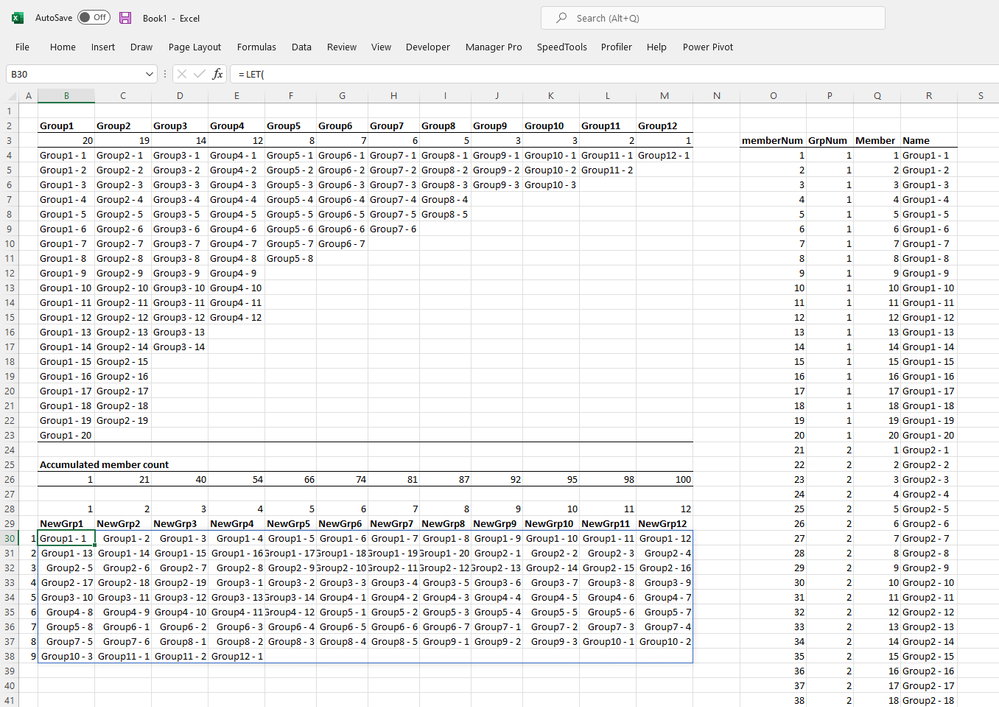Select Name cell Group1 - 20 in column R
Image resolution: width=999 pixels, height=707 pixels.
click(x=928, y=436)
